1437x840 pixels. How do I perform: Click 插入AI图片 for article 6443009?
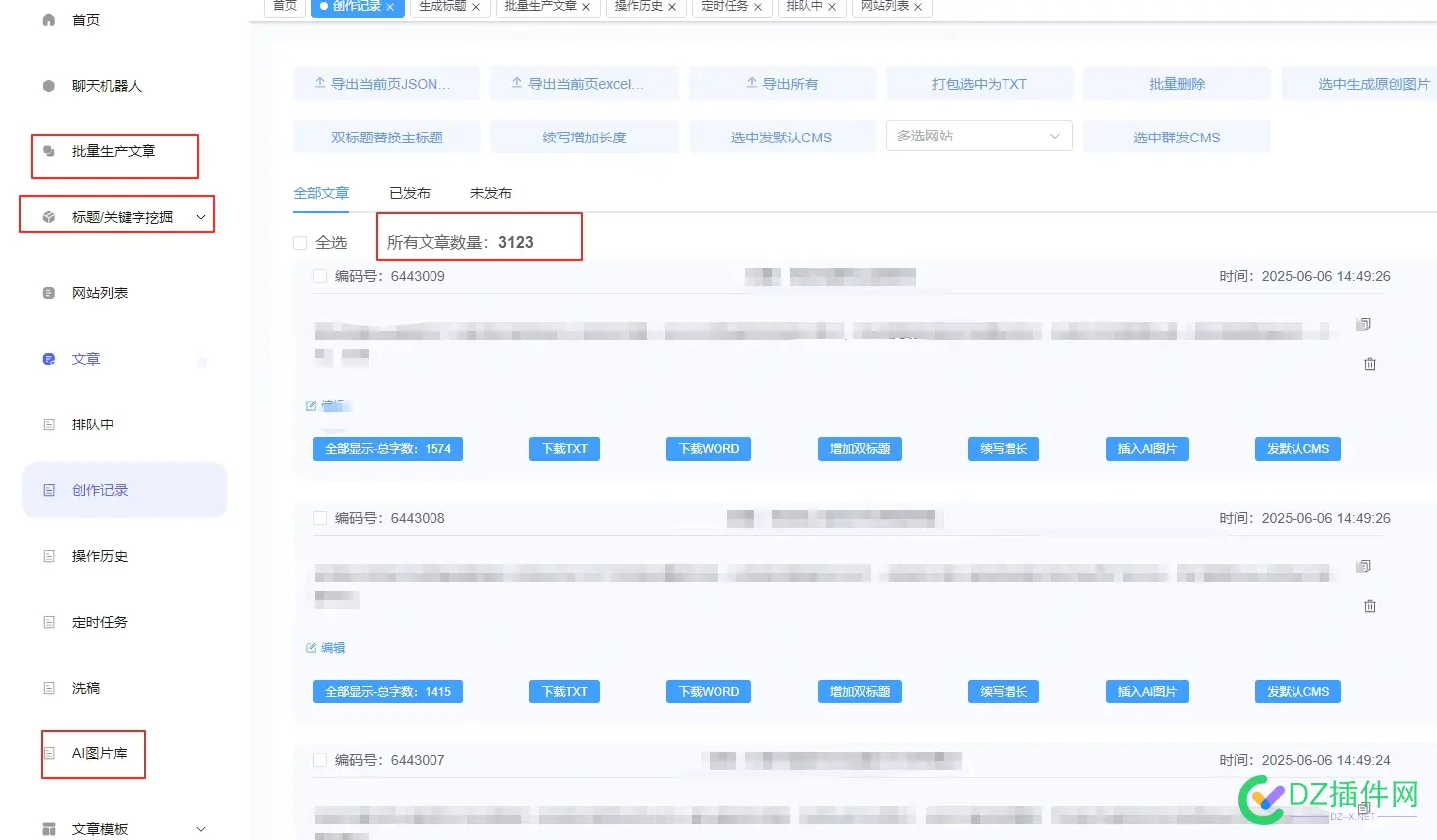coord(1147,449)
